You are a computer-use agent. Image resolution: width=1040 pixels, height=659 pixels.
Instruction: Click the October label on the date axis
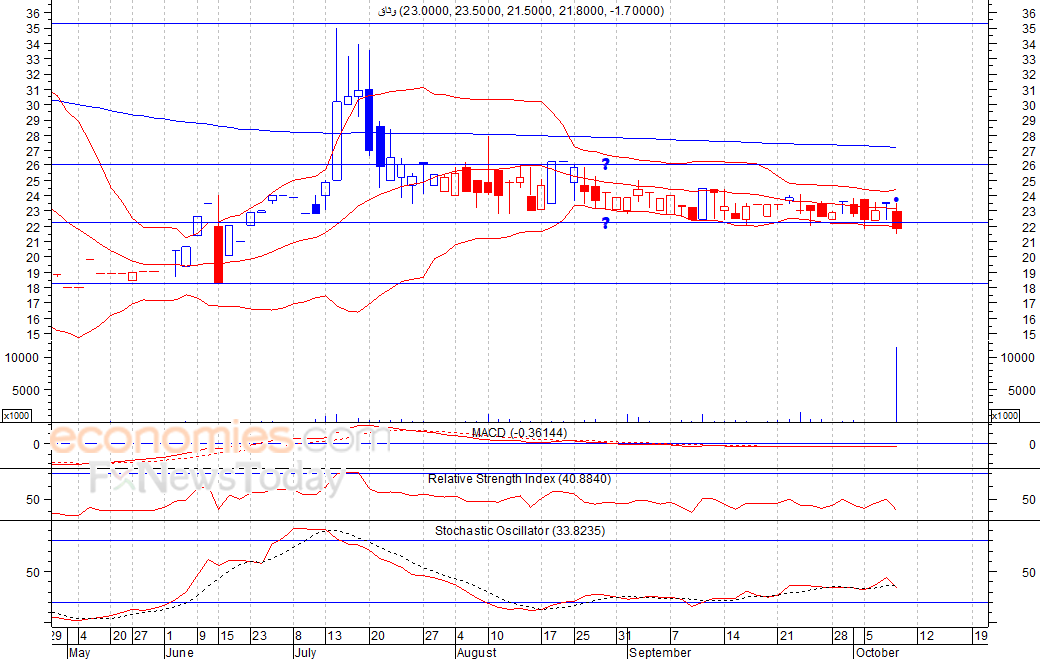[x=876, y=652]
